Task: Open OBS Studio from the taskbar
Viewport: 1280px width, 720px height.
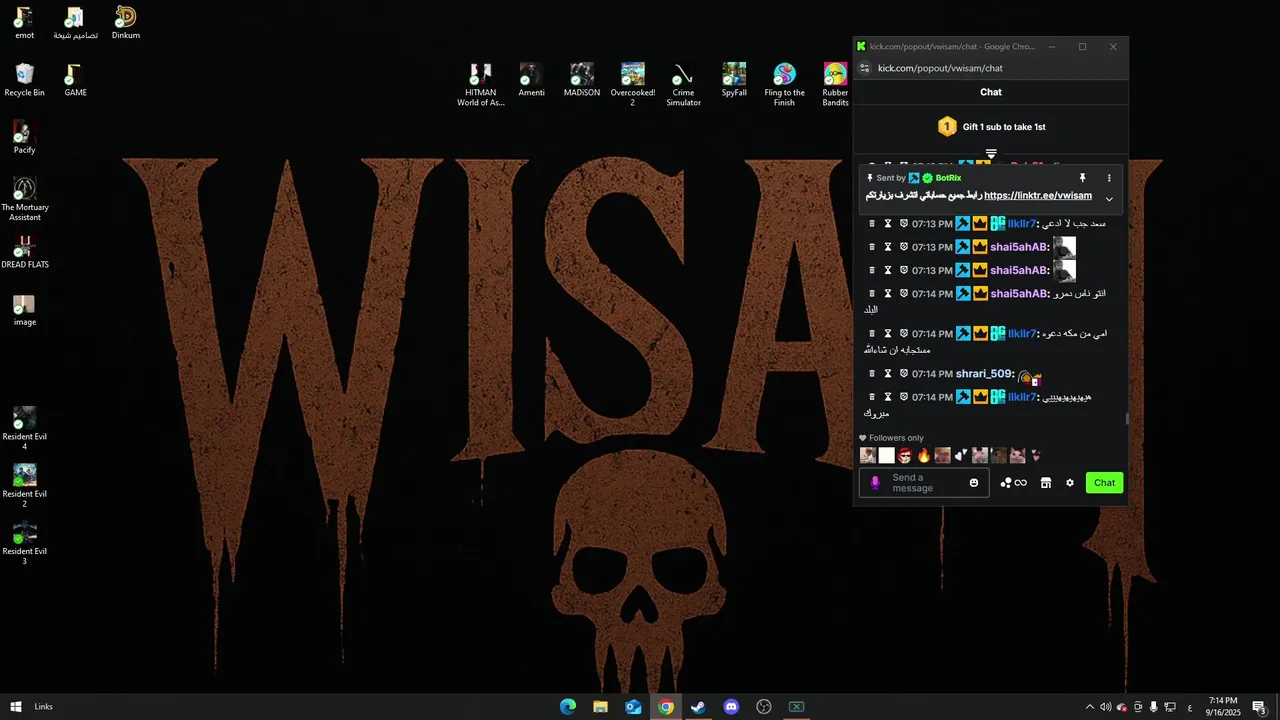Action: pos(764,707)
